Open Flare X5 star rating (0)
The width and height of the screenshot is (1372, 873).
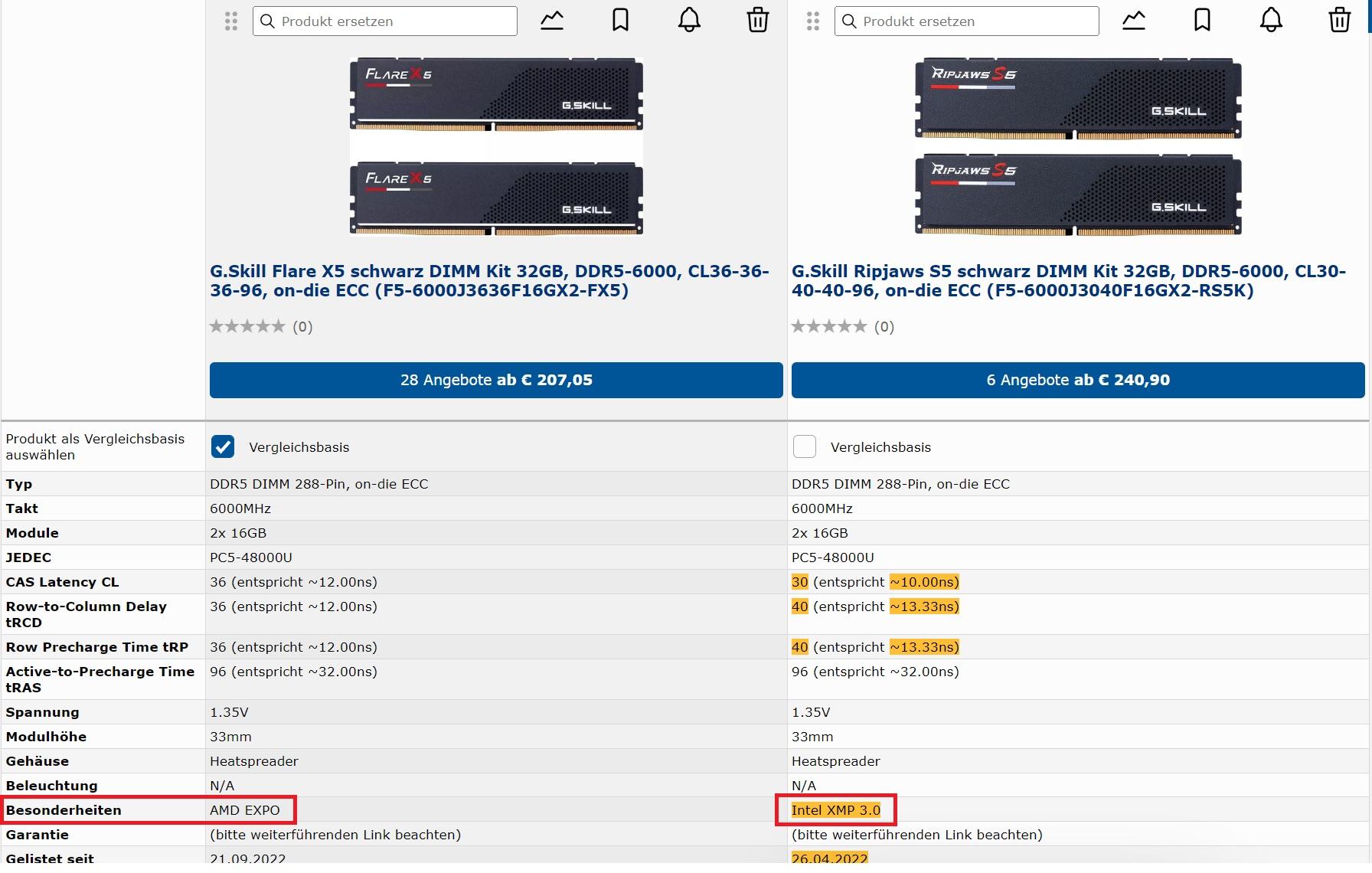[261, 327]
